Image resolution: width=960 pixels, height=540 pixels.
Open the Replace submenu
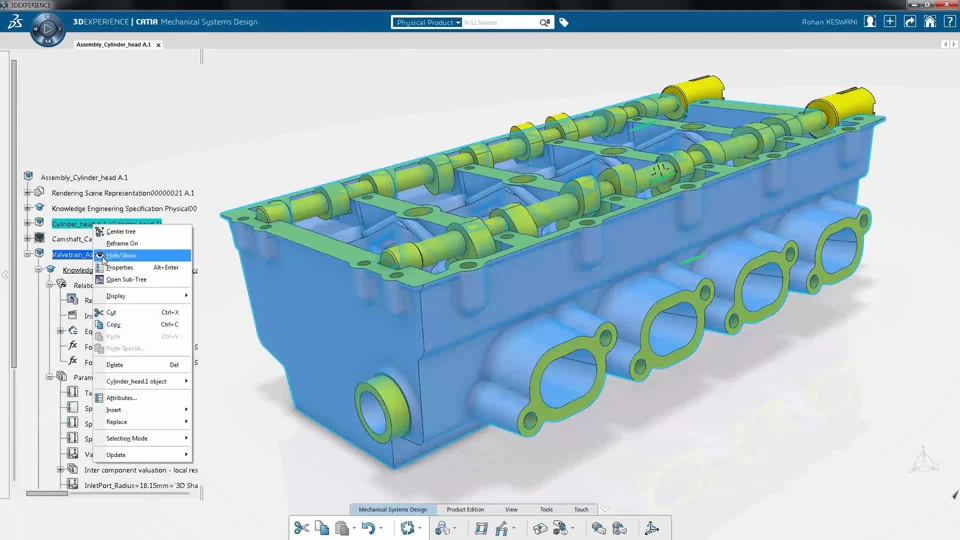[143, 422]
